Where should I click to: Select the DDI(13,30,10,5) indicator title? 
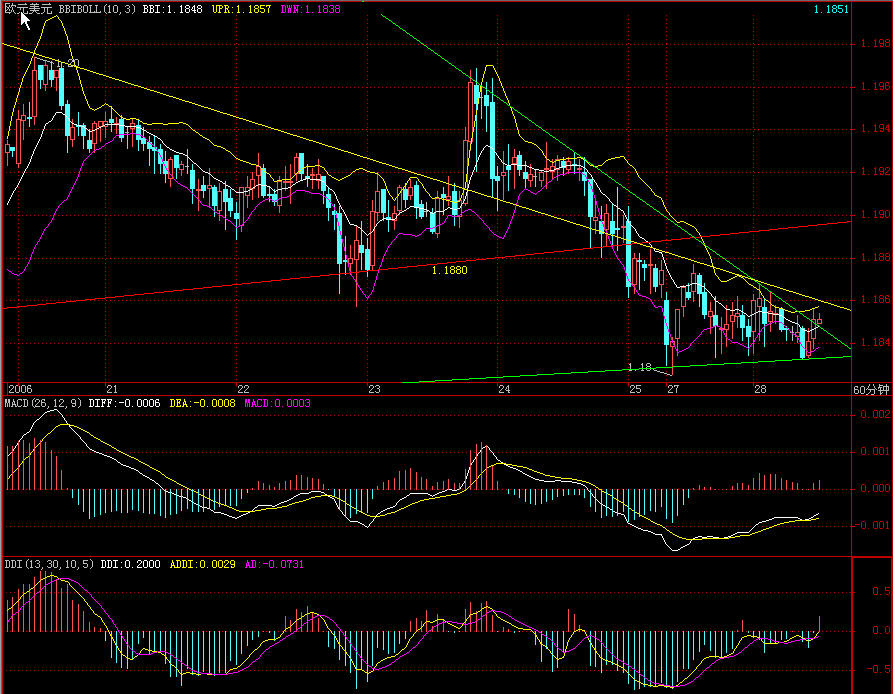(x=48, y=565)
